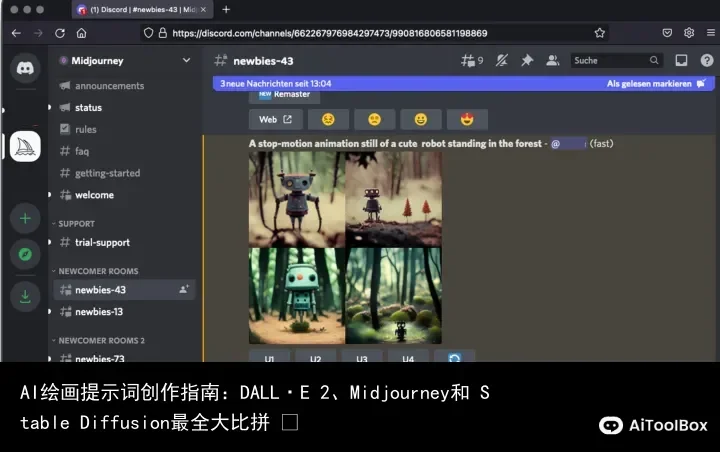
Task: Jump to 3 neue Nachrichten seit 13:04
Action: [x=276, y=84]
